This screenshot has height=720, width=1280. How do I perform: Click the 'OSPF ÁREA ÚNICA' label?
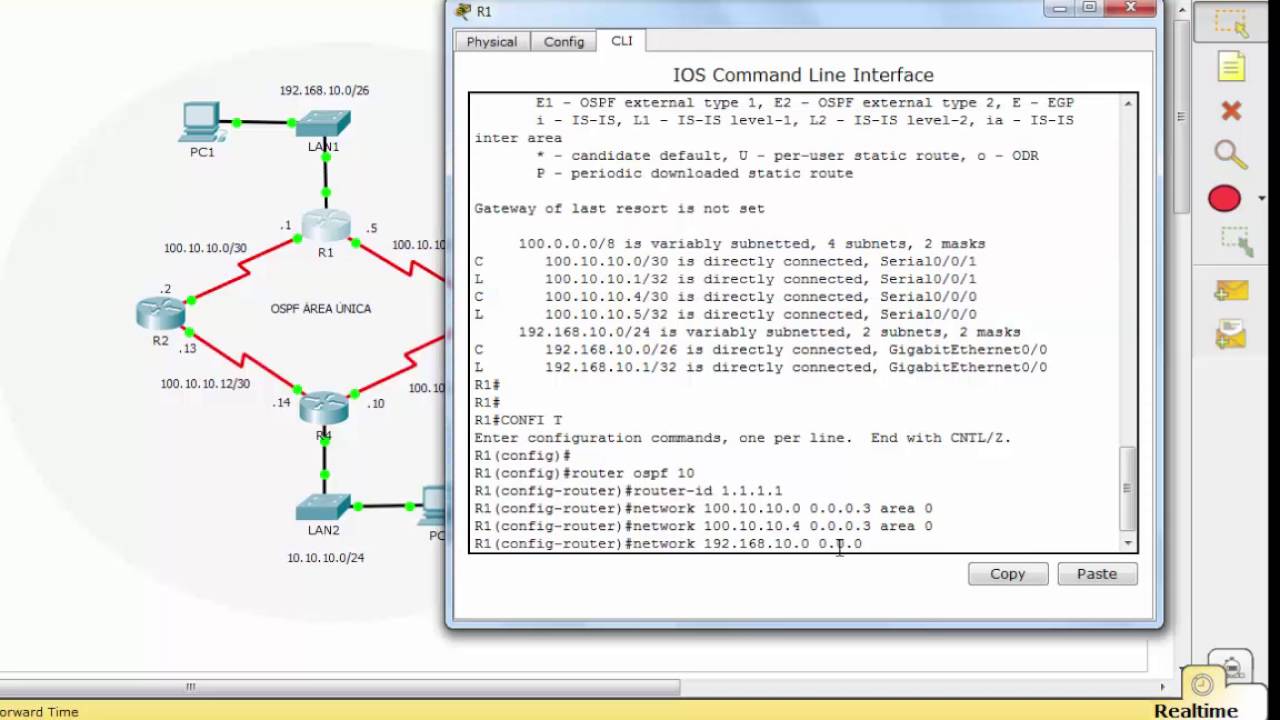pyautogui.click(x=321, y=309)
